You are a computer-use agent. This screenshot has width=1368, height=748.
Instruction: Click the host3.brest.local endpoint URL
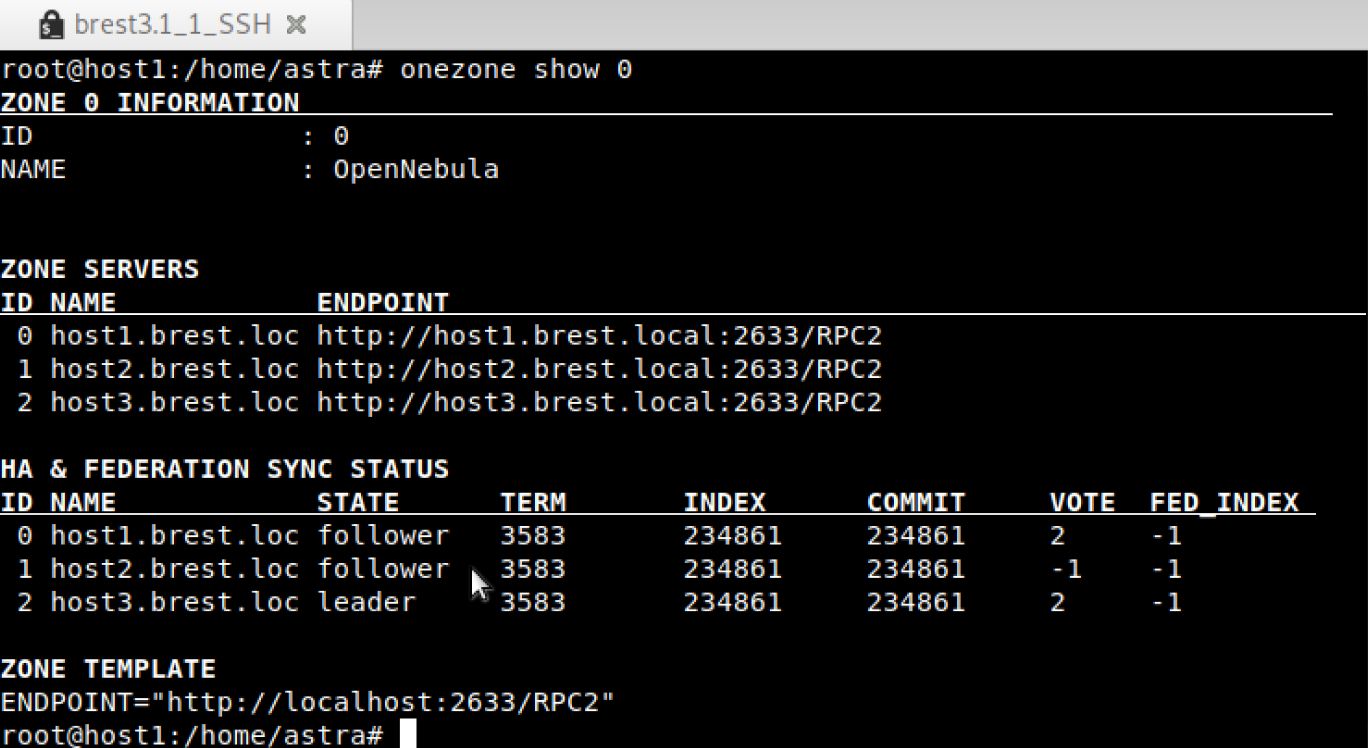pos(599,402)
